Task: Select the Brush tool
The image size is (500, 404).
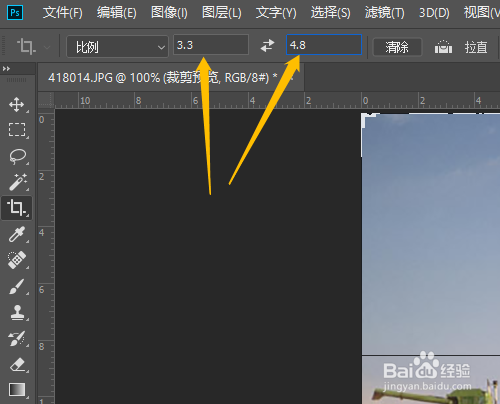Action: click(x=17, y=286)
